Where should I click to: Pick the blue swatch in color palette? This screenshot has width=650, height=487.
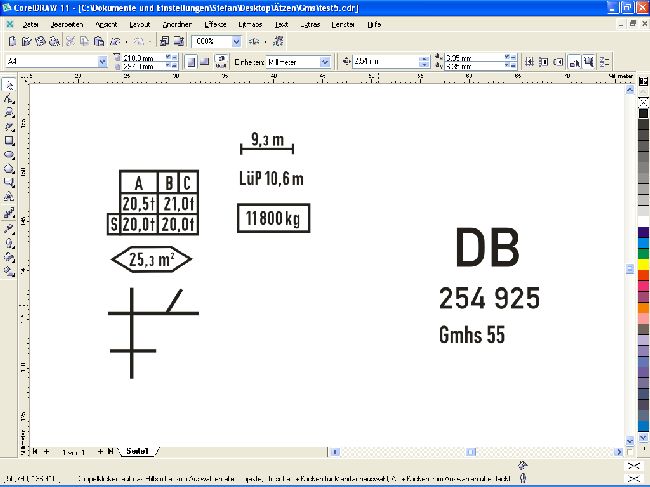(x=642, y=243)
